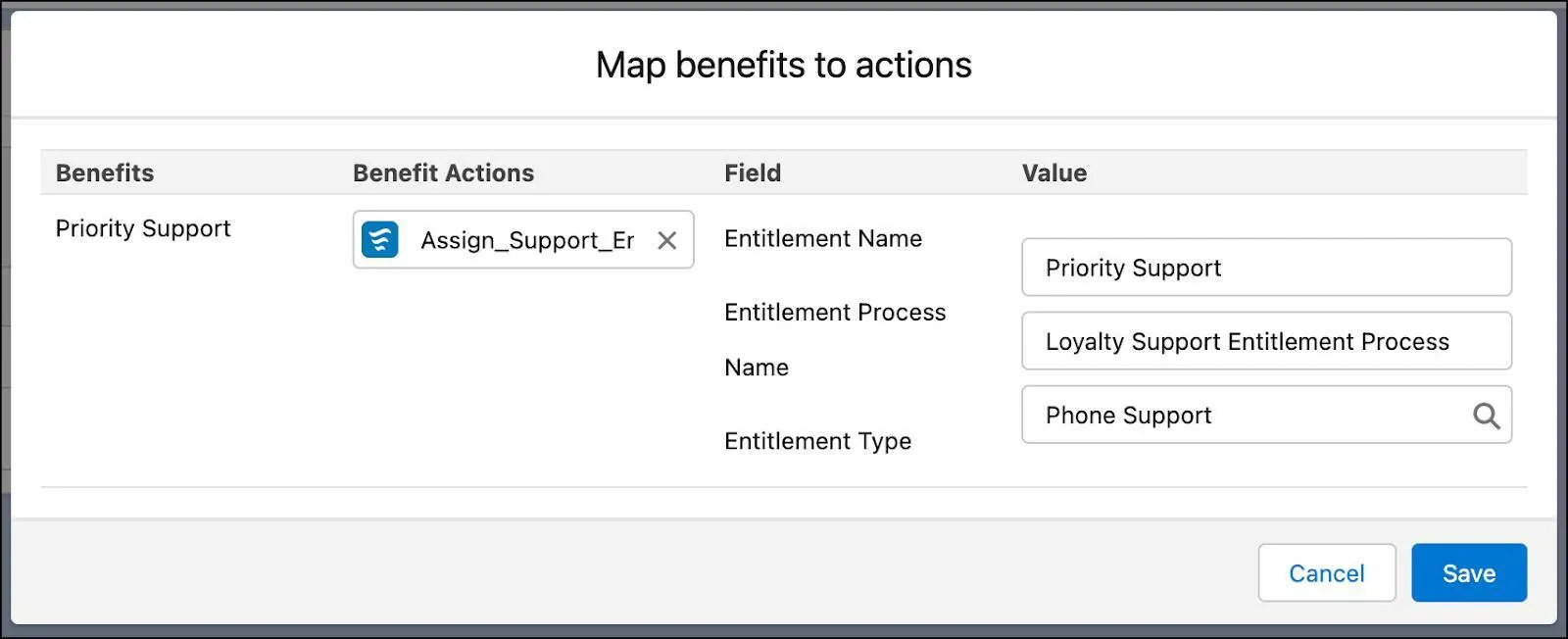Screen dimensions: 1568x639
Task: Save the benefit to action mapping
Action: pos(1469,573)
